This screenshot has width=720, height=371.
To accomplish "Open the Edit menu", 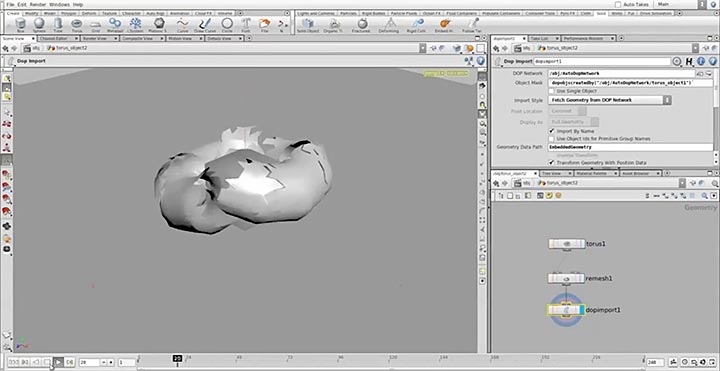I will pyautogui.click(x=22, y=4).
